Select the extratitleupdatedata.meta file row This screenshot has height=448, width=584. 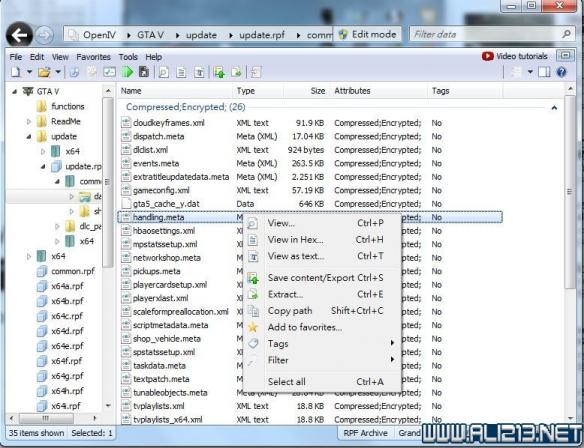[311, 177]
